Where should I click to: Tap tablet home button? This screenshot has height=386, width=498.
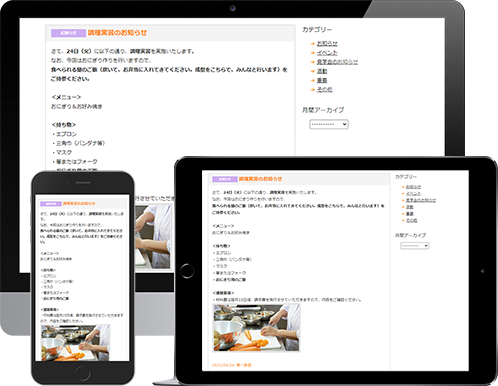(187, 271)
